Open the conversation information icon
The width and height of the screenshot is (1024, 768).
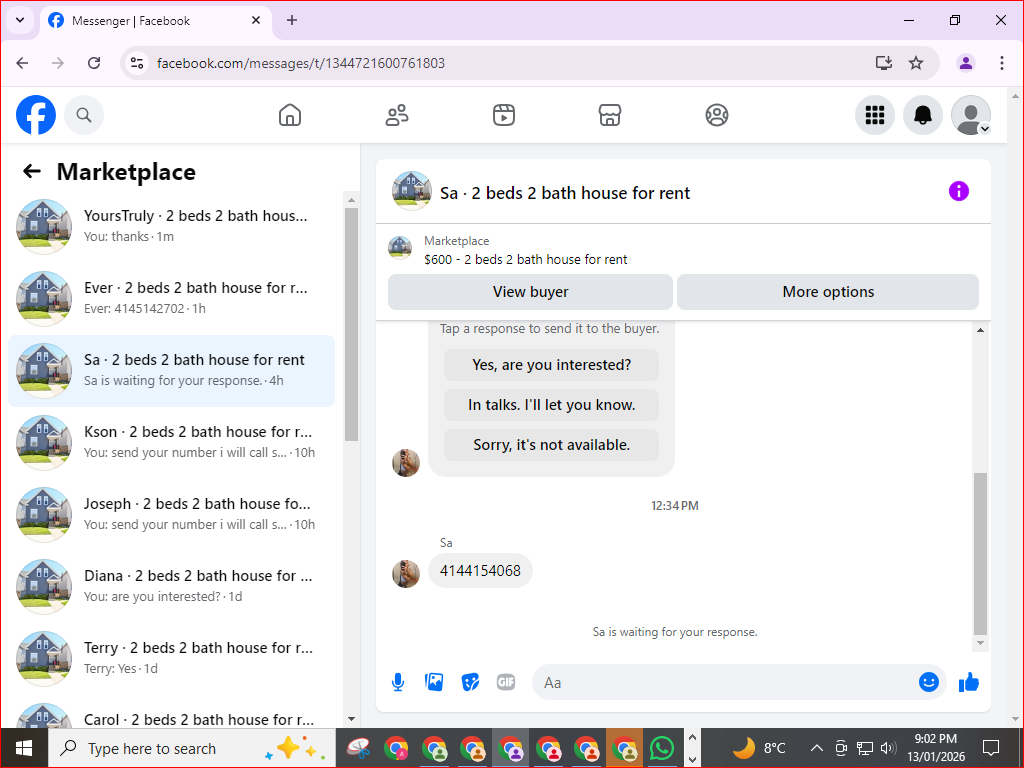click(959, 191)
